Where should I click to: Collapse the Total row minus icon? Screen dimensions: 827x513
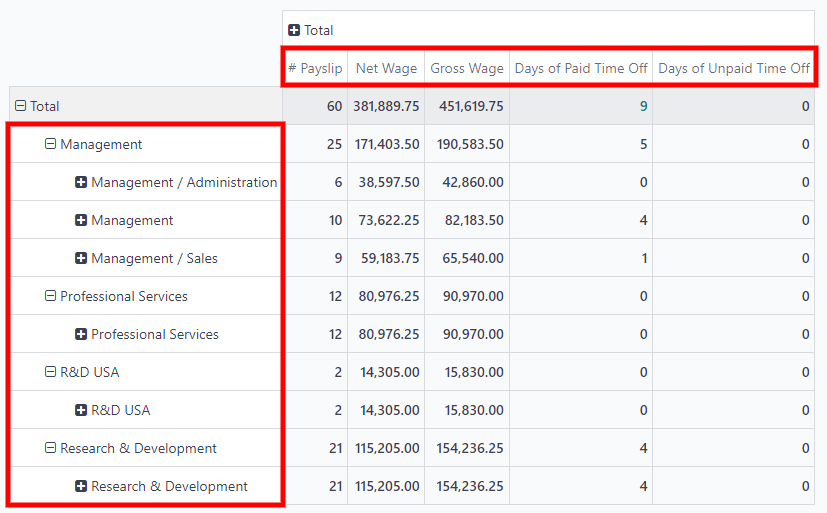pyautogui.click(x=20, y=106)
